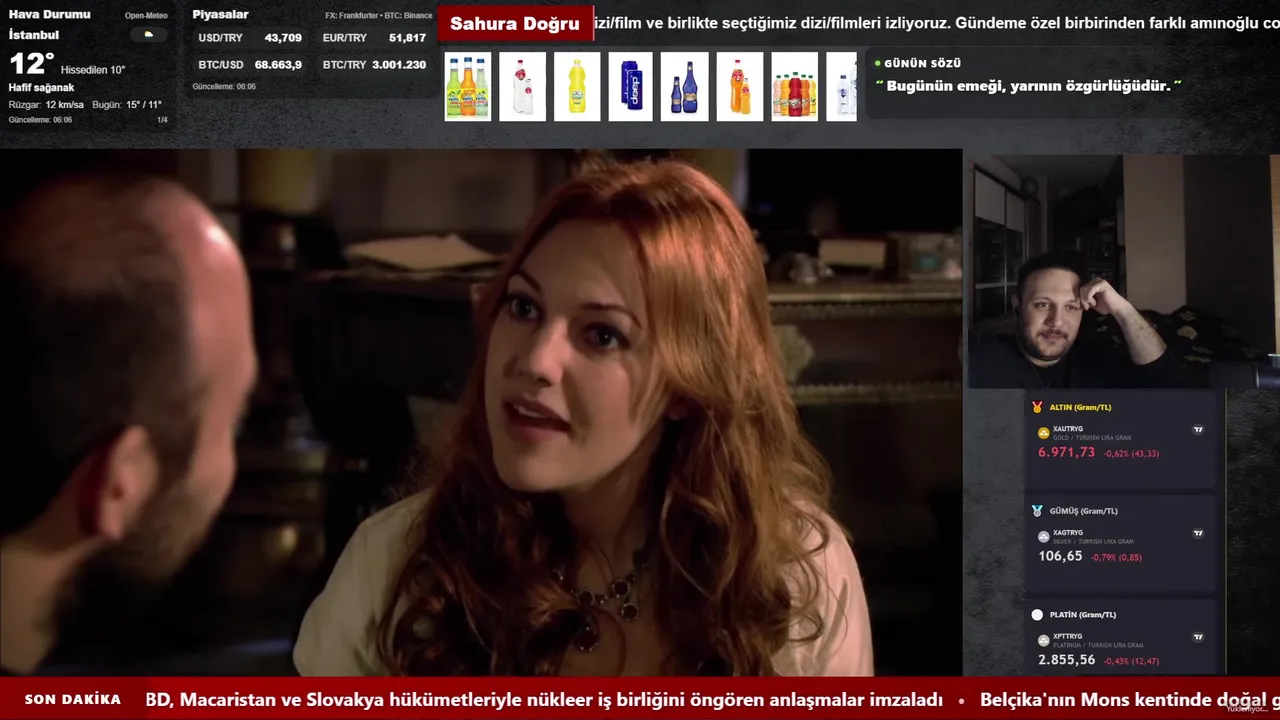The width and height of the screenshot is (1280, 720).
Task: Click the white circle icon beside PLATİN
Action: coord(1037,615)
